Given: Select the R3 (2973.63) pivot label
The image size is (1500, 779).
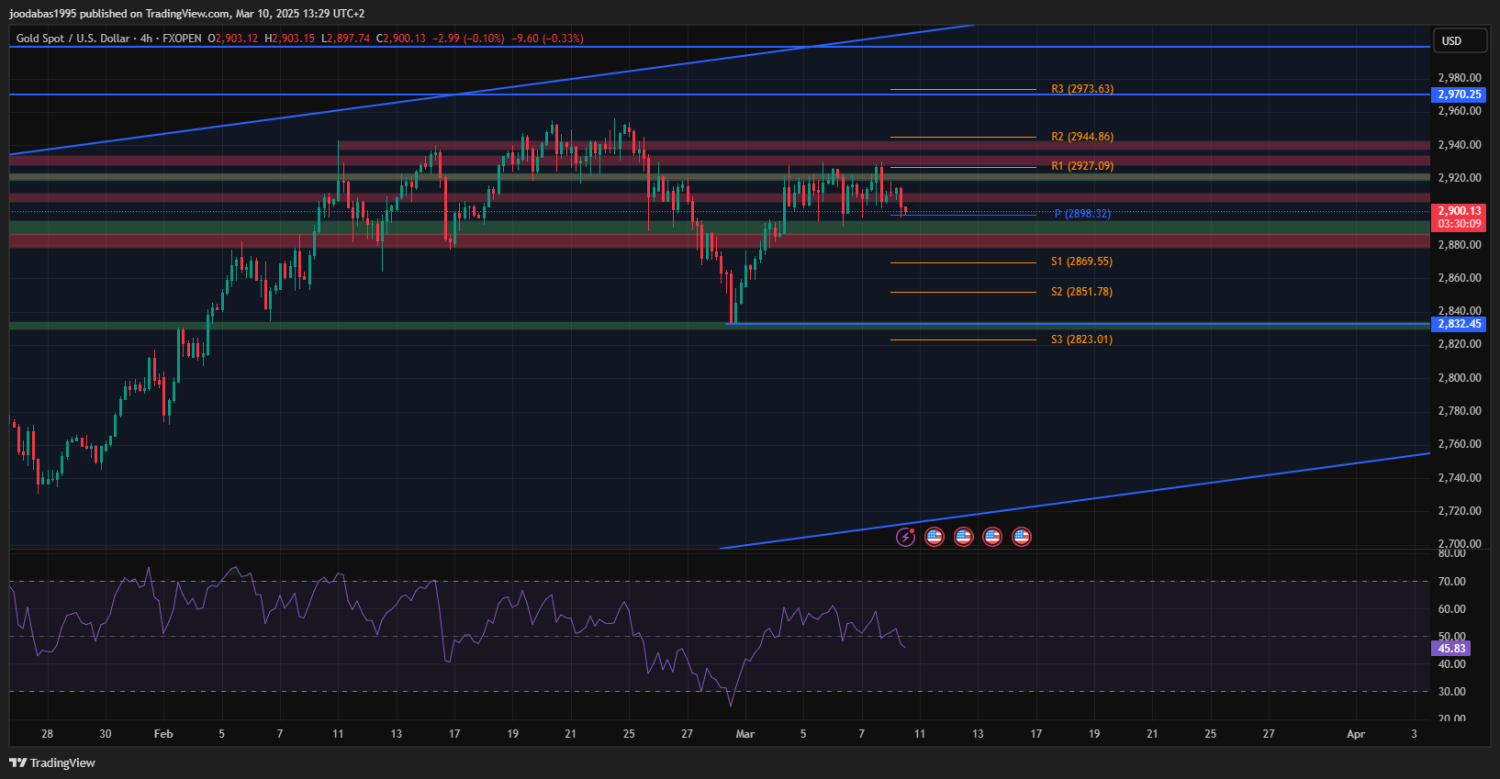Looking at the screenshot, I should tap(1082, 89).
